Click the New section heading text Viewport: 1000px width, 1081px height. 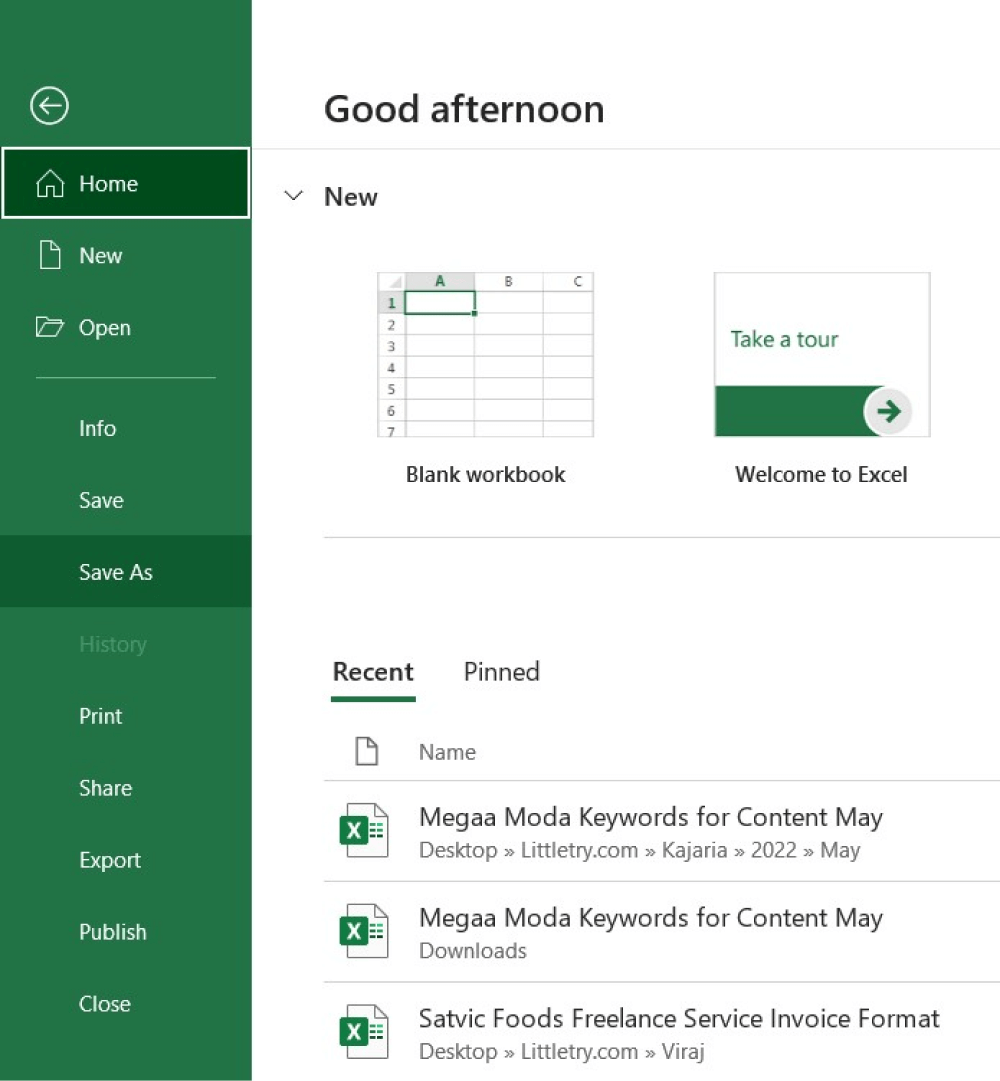(x=351, y=196)
